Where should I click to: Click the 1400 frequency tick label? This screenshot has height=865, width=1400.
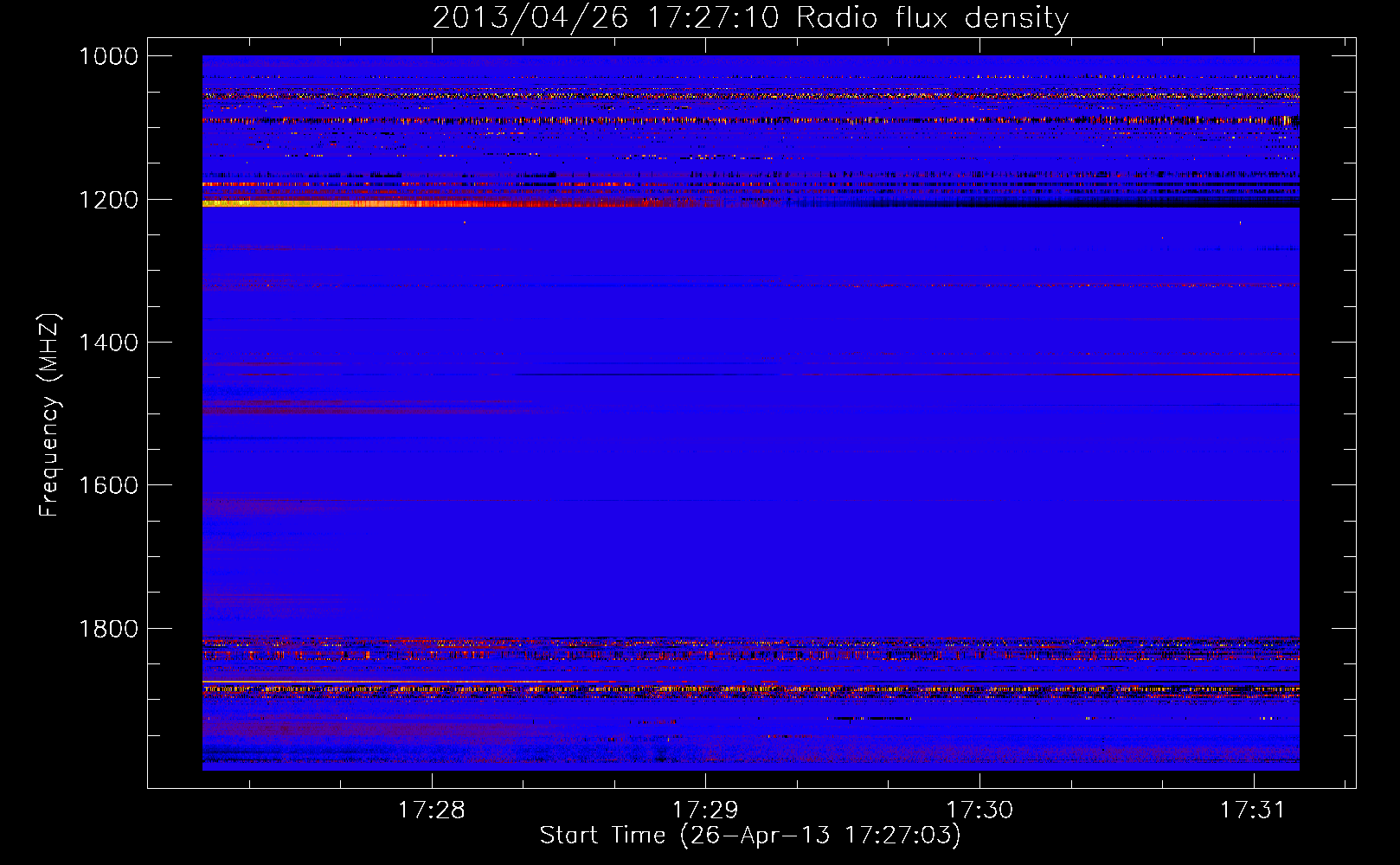coord(108,343)
